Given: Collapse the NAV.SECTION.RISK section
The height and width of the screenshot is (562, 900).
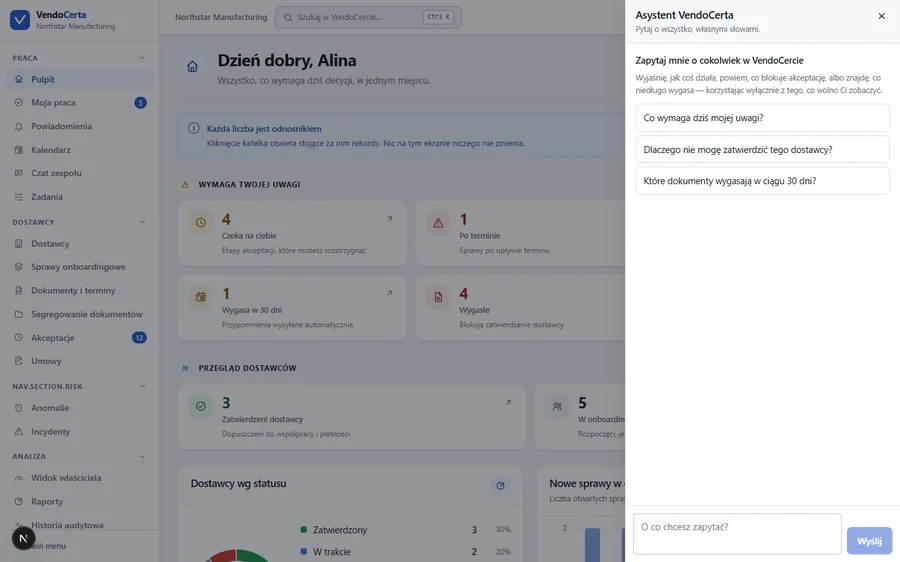Looking at the screenshot, I should (x=142, y=386).
